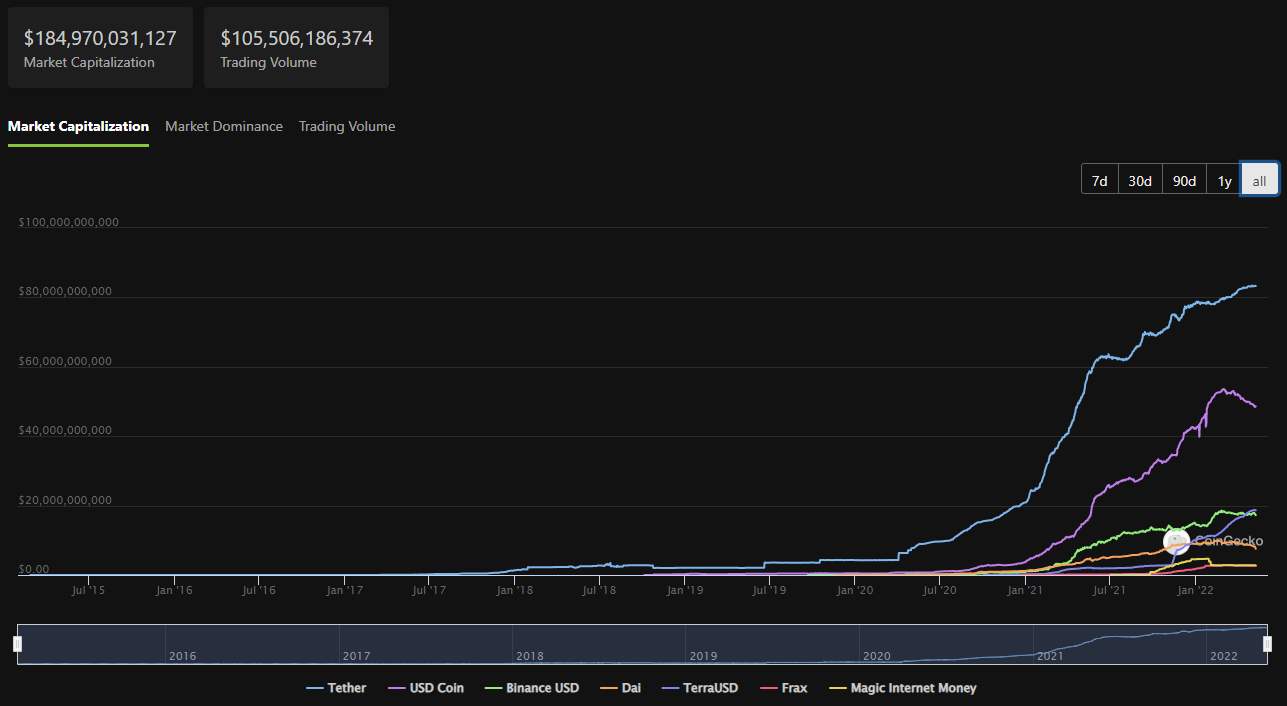The image size is (1287, 706).
Task: Select the 1y time range
Action: (1224, 180)
